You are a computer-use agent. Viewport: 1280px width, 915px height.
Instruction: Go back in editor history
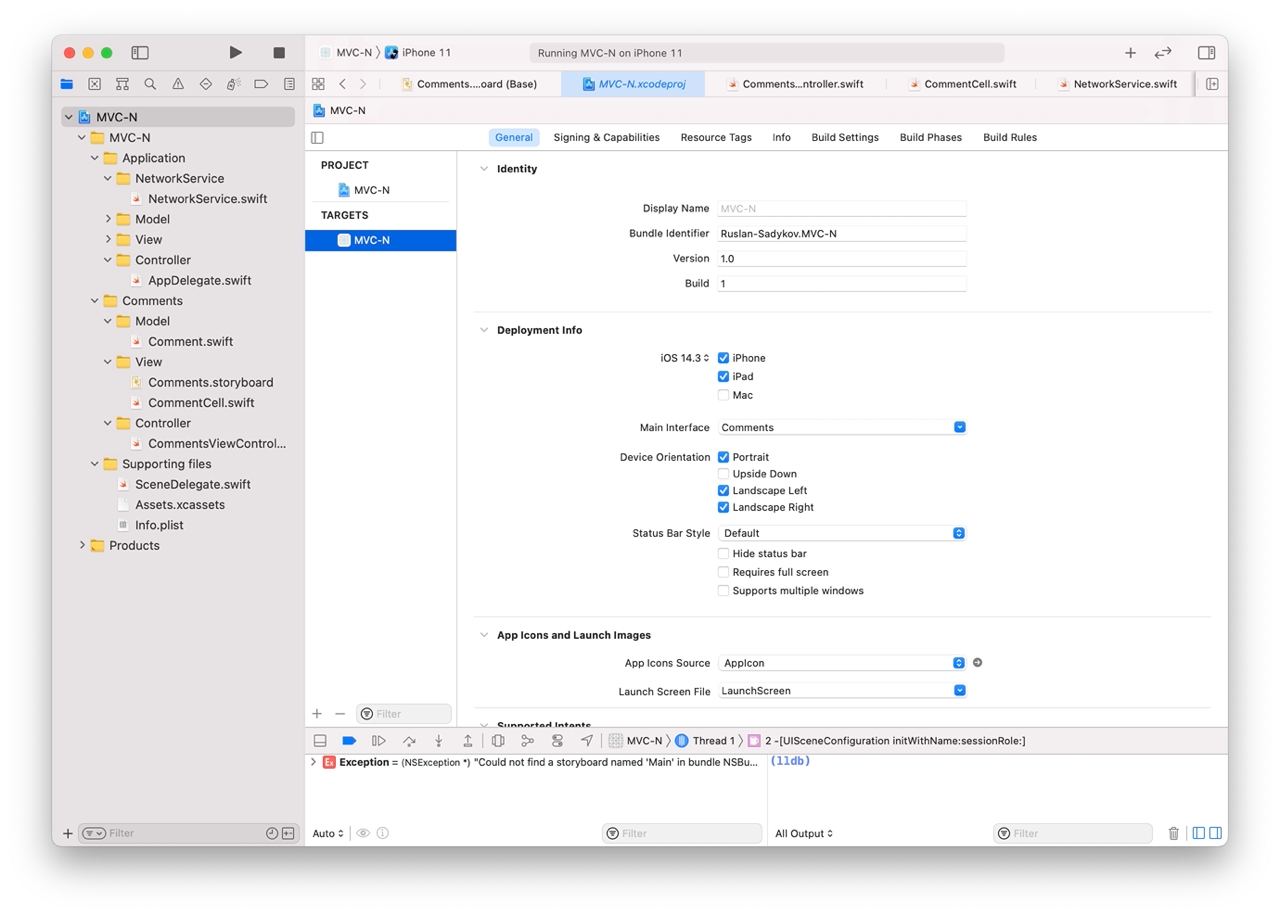click(342, 84)
